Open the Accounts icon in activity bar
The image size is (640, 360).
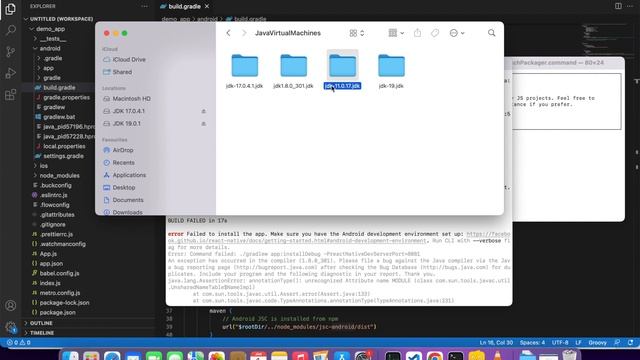pos(11,305)
